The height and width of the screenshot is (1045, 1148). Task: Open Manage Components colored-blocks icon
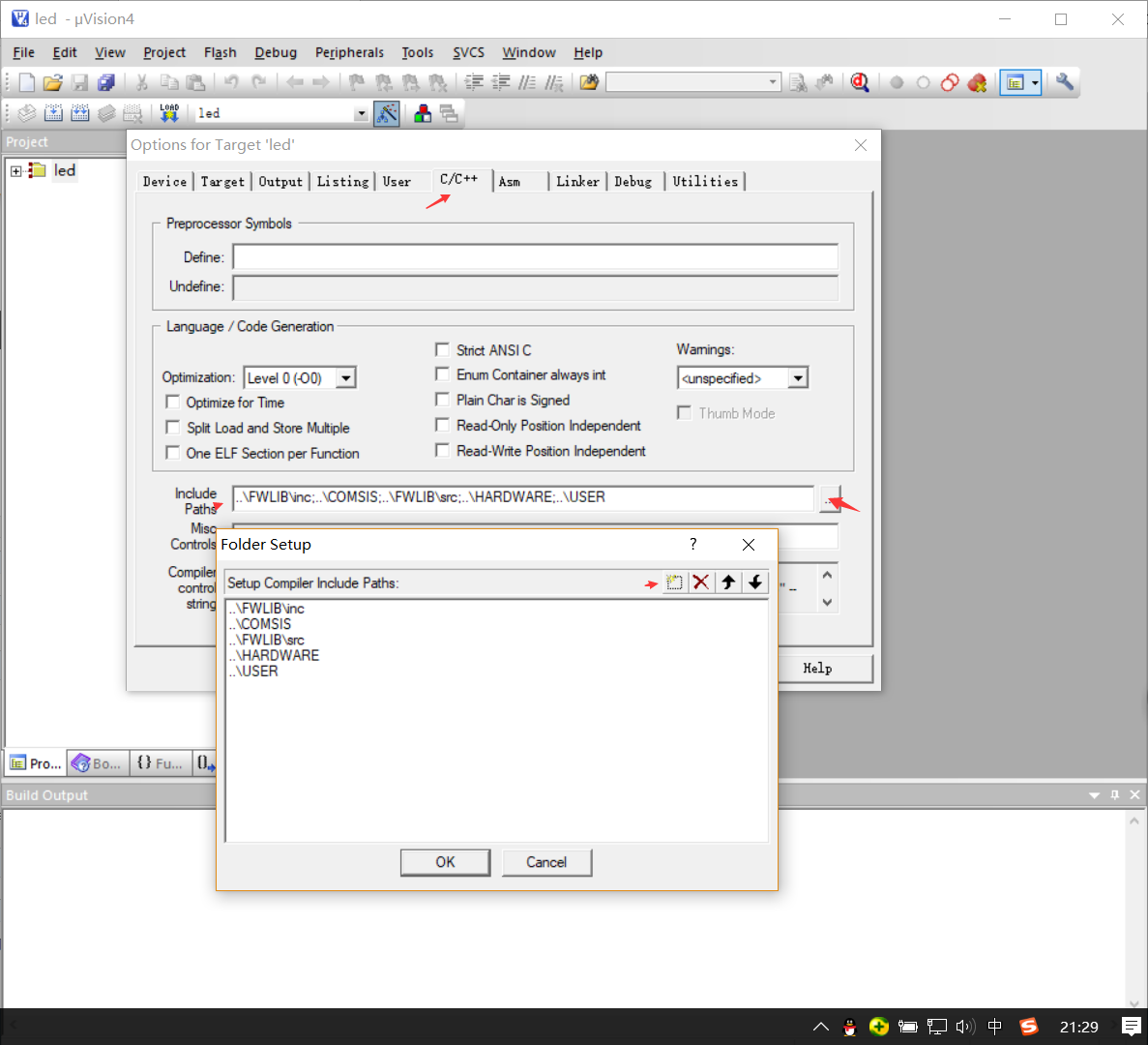[423, 113]
